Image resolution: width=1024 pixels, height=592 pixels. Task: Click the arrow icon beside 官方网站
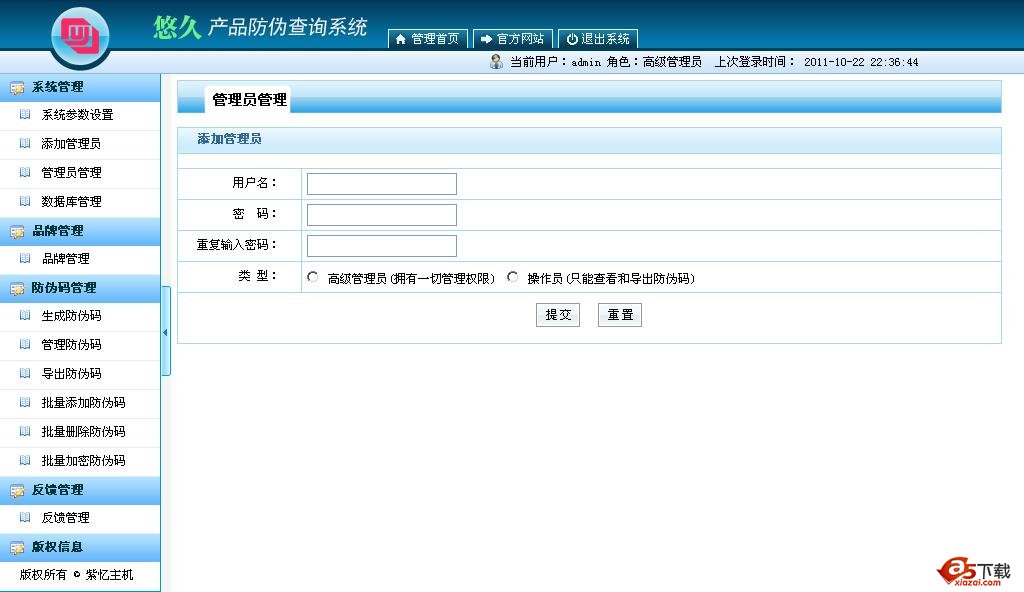point(486,39)
